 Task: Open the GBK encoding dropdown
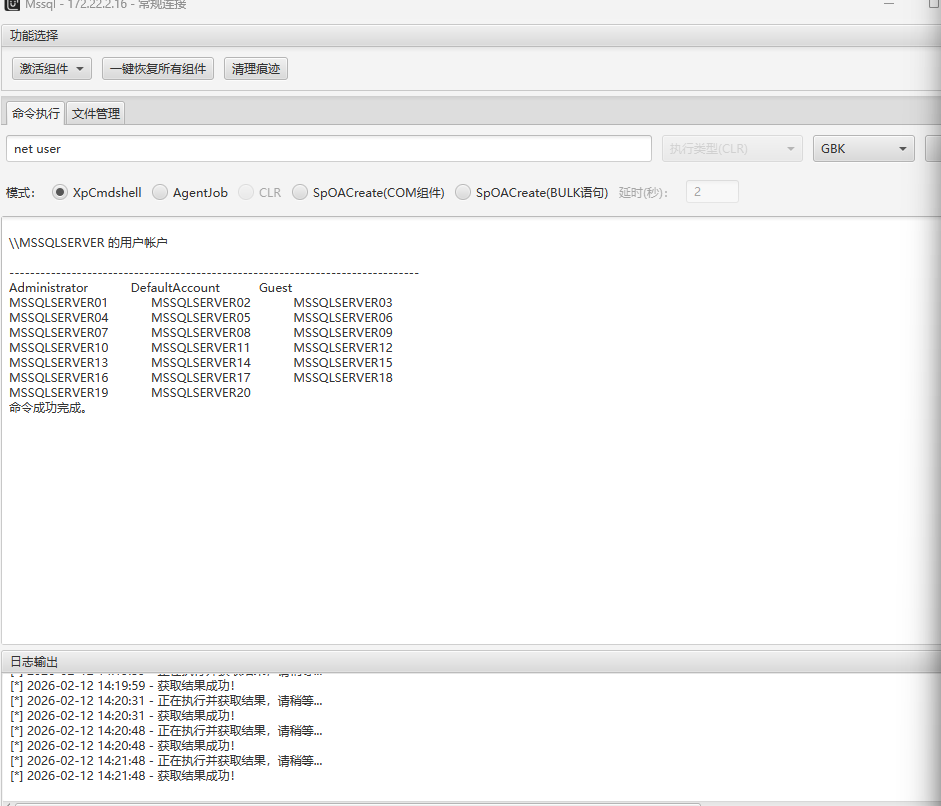point(863,148)
